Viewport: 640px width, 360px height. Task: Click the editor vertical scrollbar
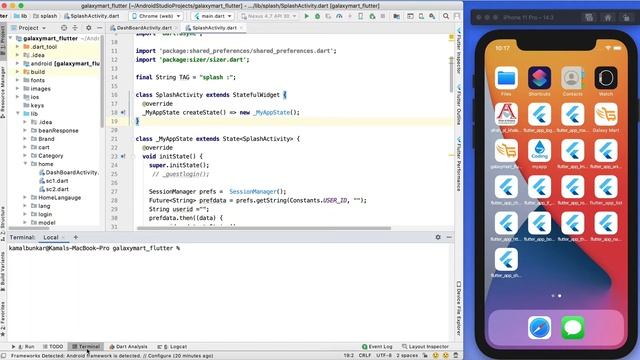pos(451,74)
